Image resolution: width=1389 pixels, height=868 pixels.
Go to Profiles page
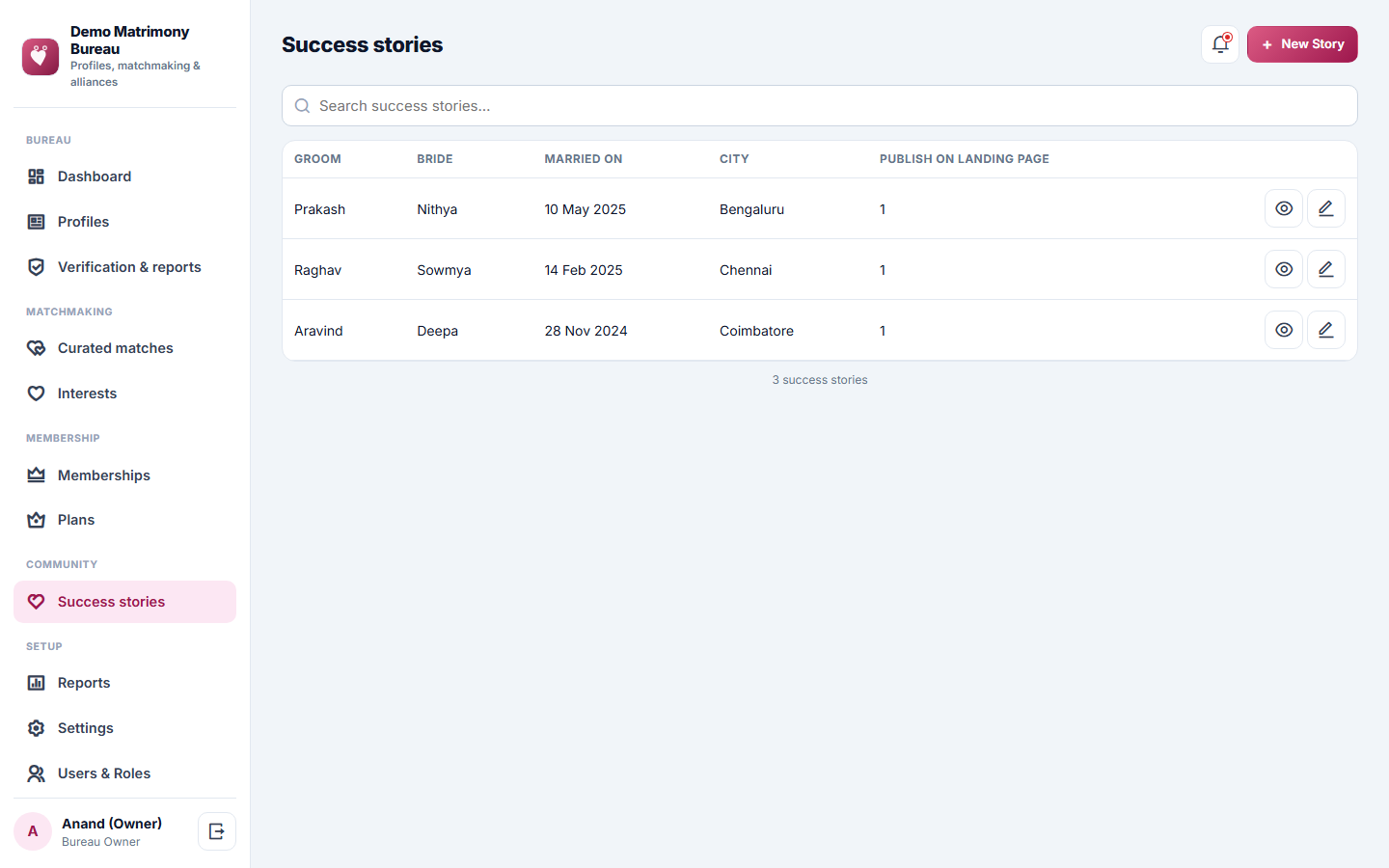pyautogui.click(x=124, y=222)
